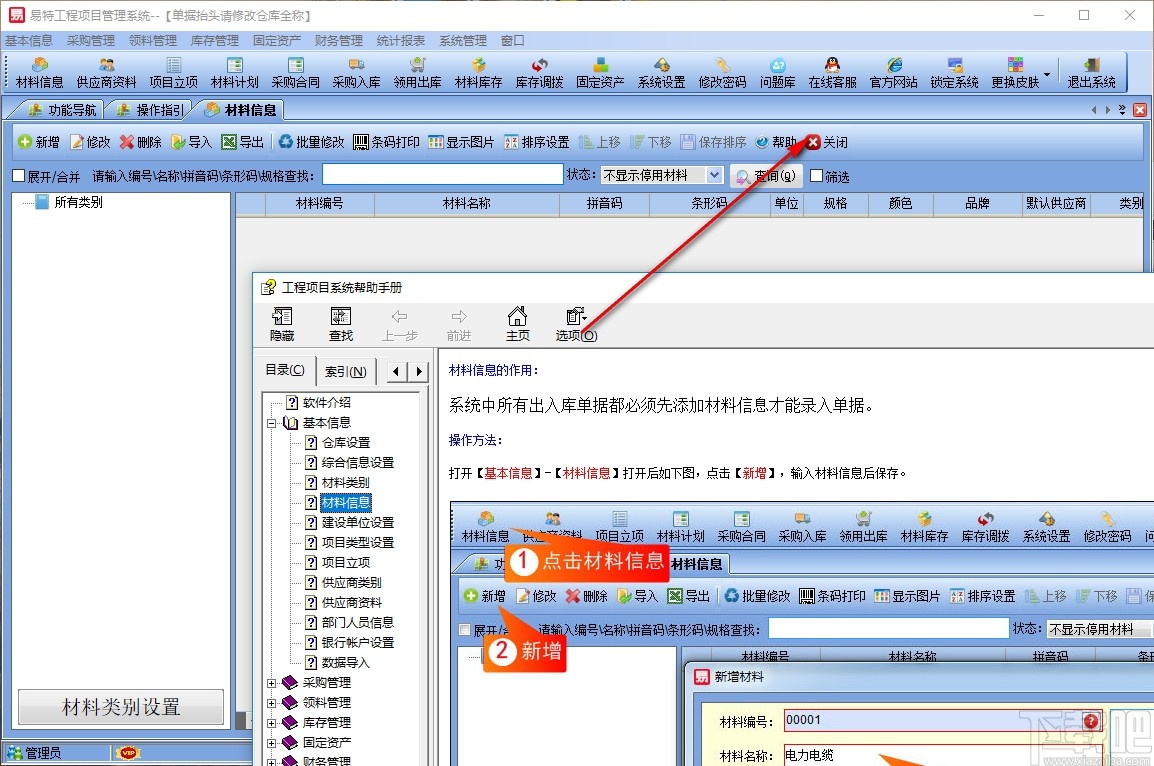
Task: Click the 锁定系统 lock icon
Action: pos(954,72)
